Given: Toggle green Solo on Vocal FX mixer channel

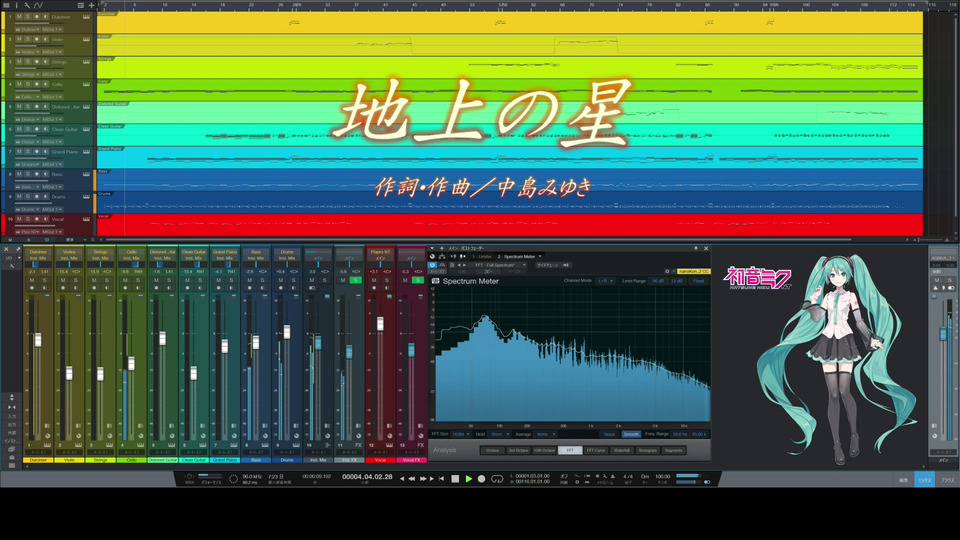Looking at the screenshot, I should tap(418, 280).
